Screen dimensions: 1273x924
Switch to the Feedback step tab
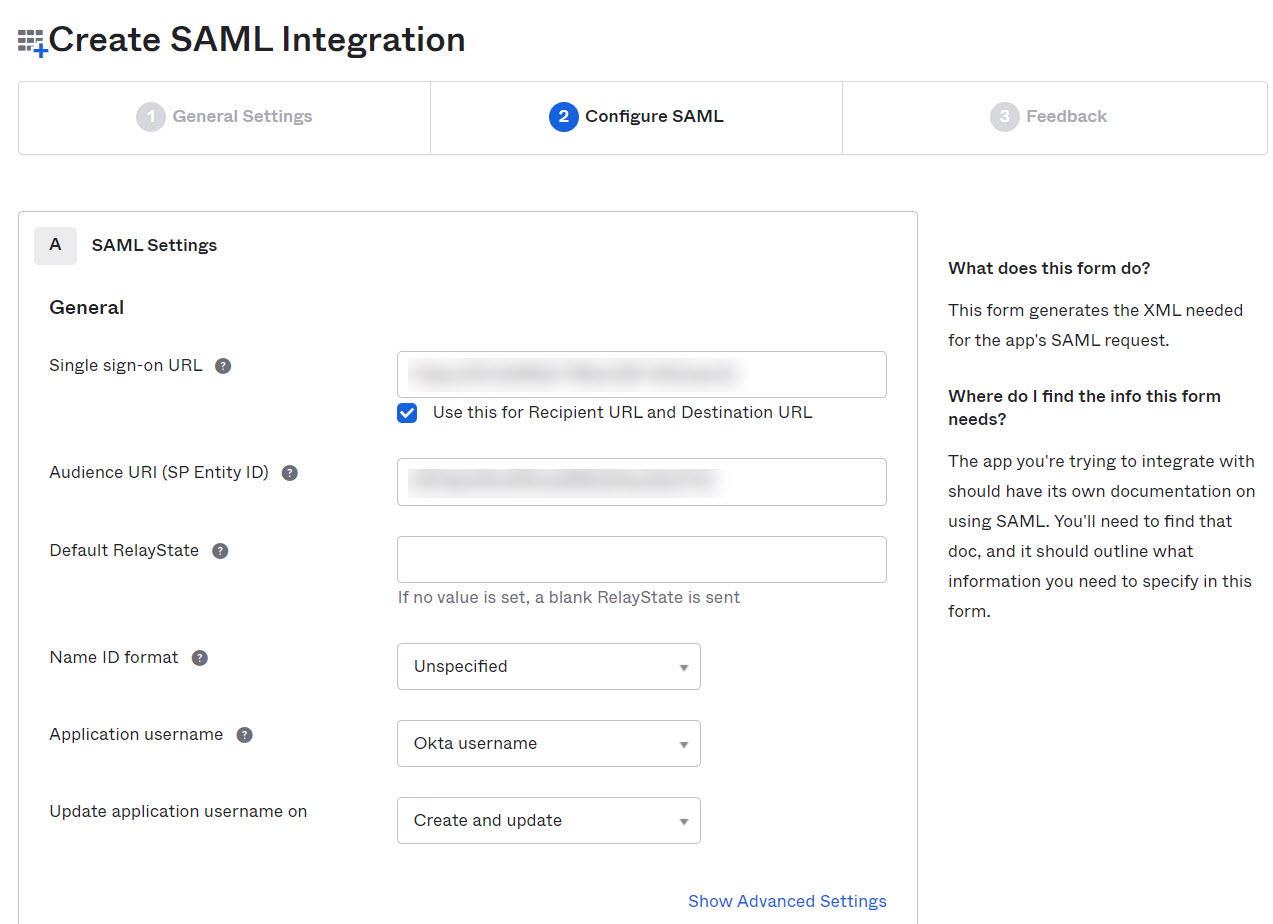1066,117
